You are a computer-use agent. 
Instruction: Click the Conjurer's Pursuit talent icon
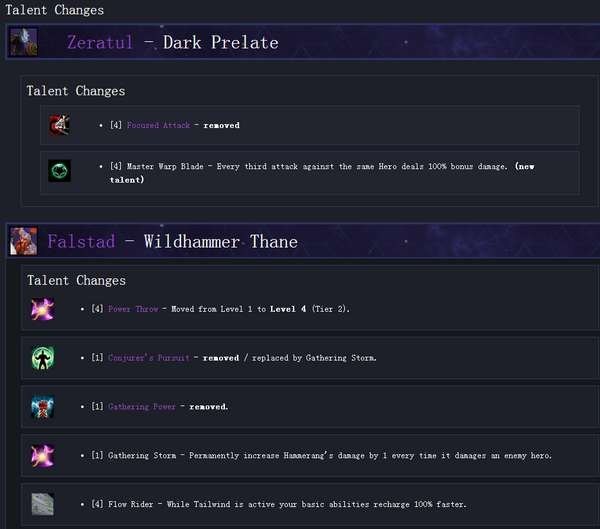(42, 358)
